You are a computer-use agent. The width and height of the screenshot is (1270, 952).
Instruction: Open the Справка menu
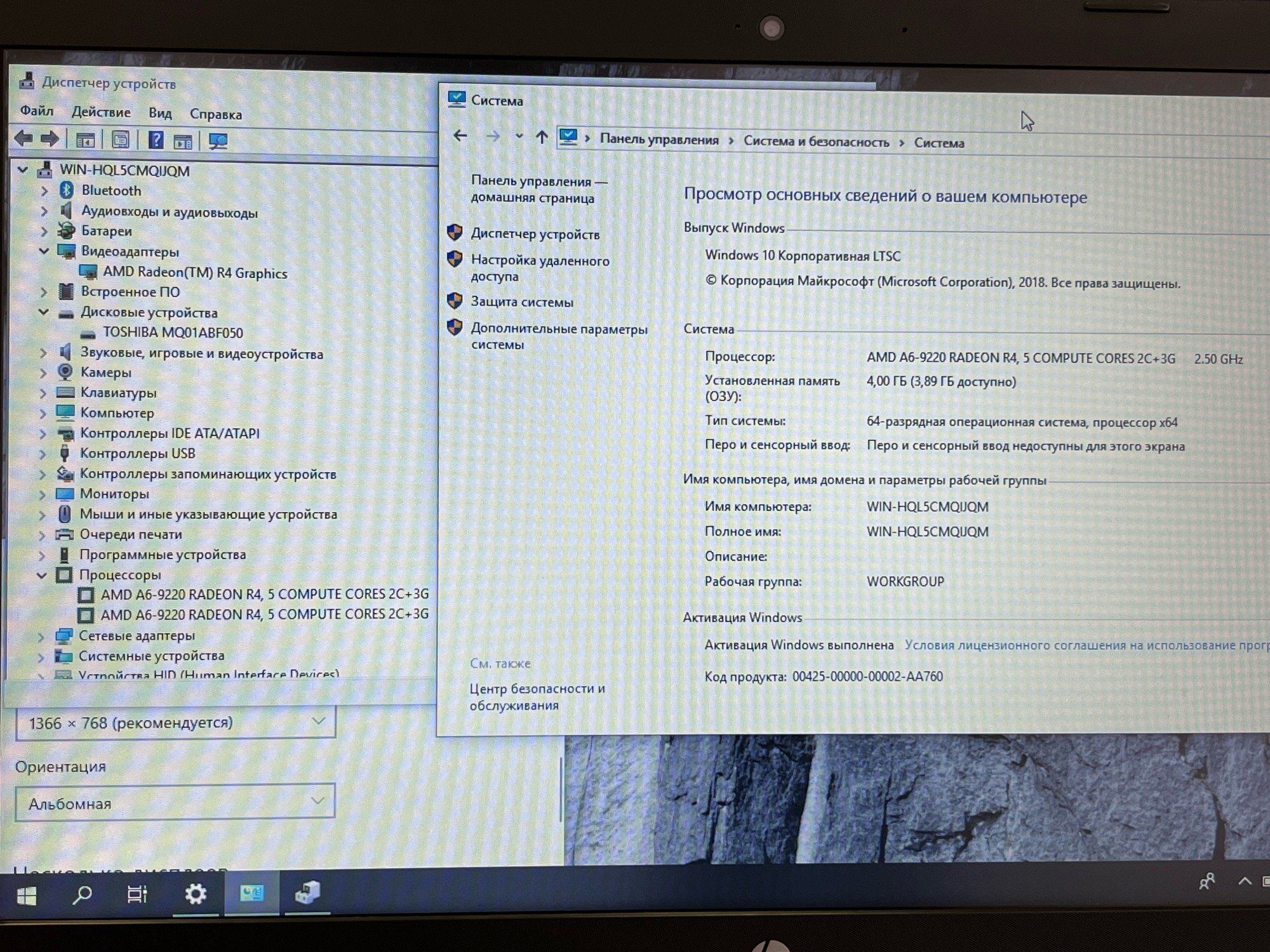pyautogui.click(x=216, y=114)
